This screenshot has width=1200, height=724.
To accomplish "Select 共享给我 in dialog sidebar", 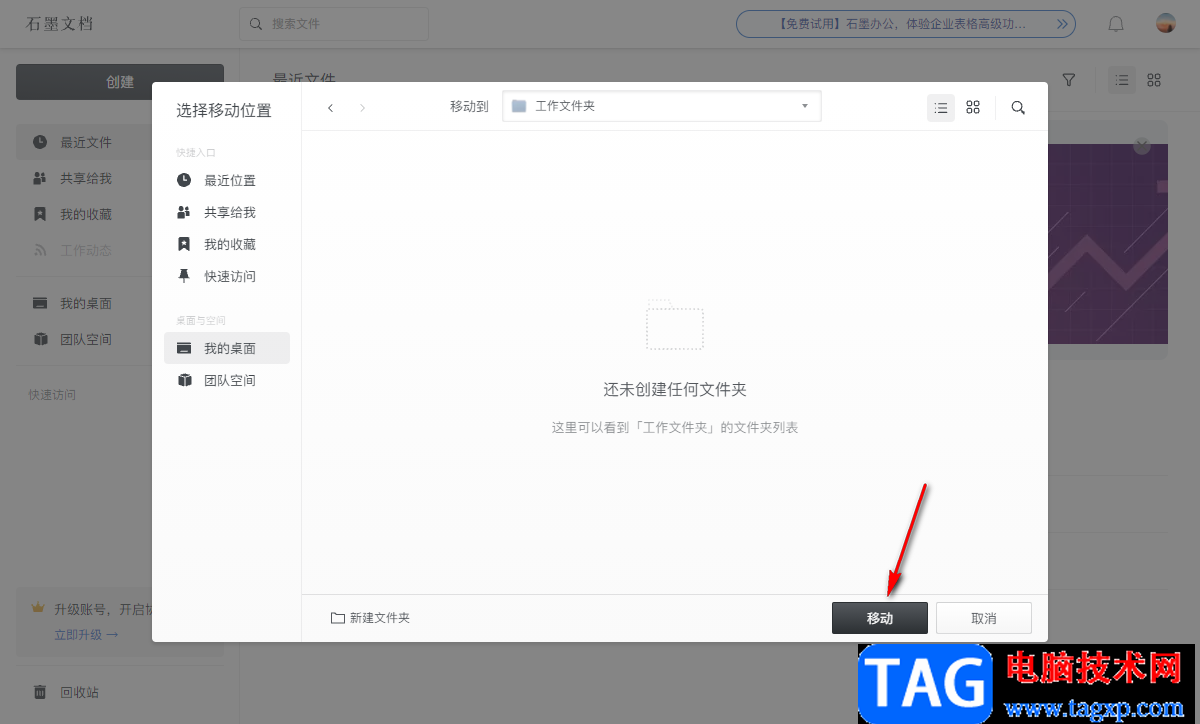I will (x=227, y=212).
